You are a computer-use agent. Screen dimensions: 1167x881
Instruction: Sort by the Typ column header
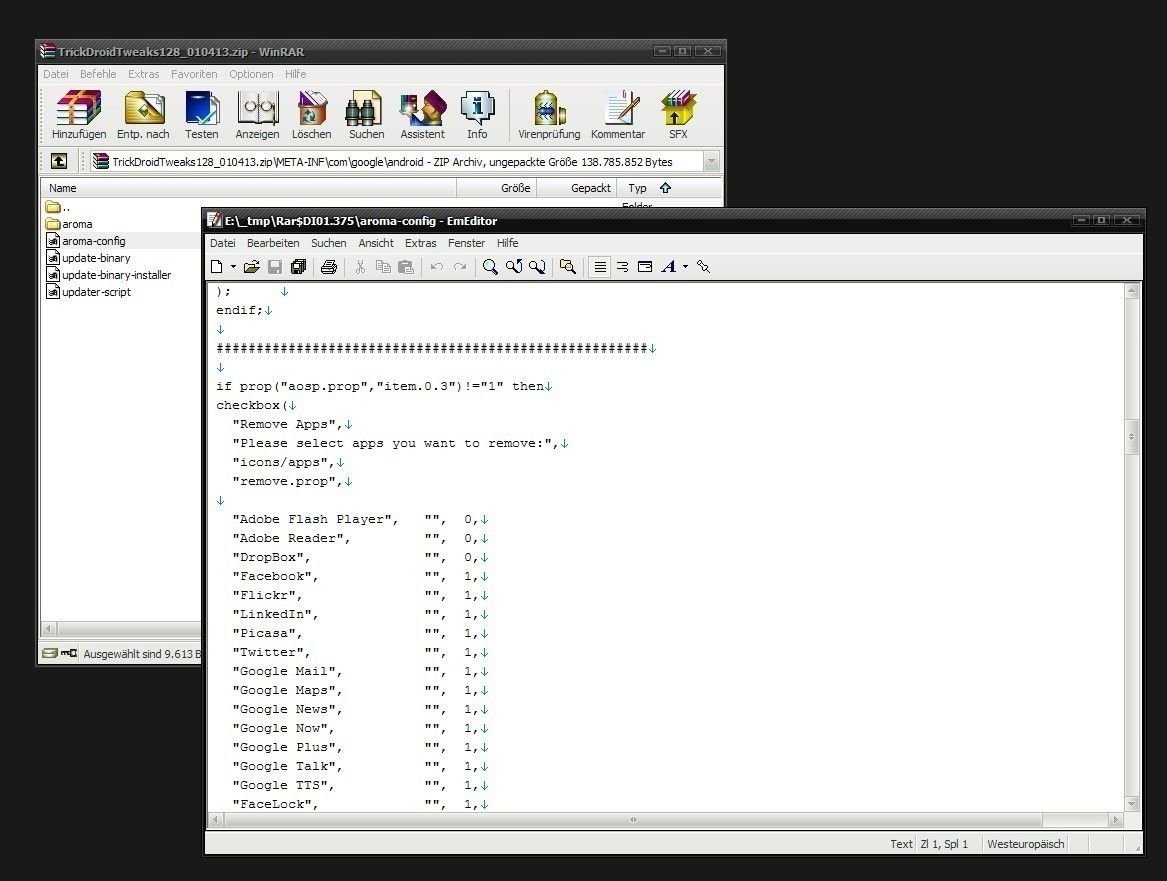tap(670, 188)
